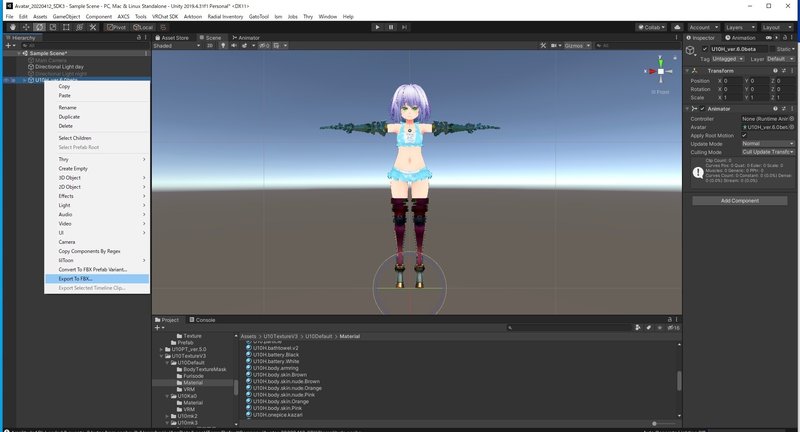Open the VRChat SDK menu
800x432 pixels.
point(165,16)
